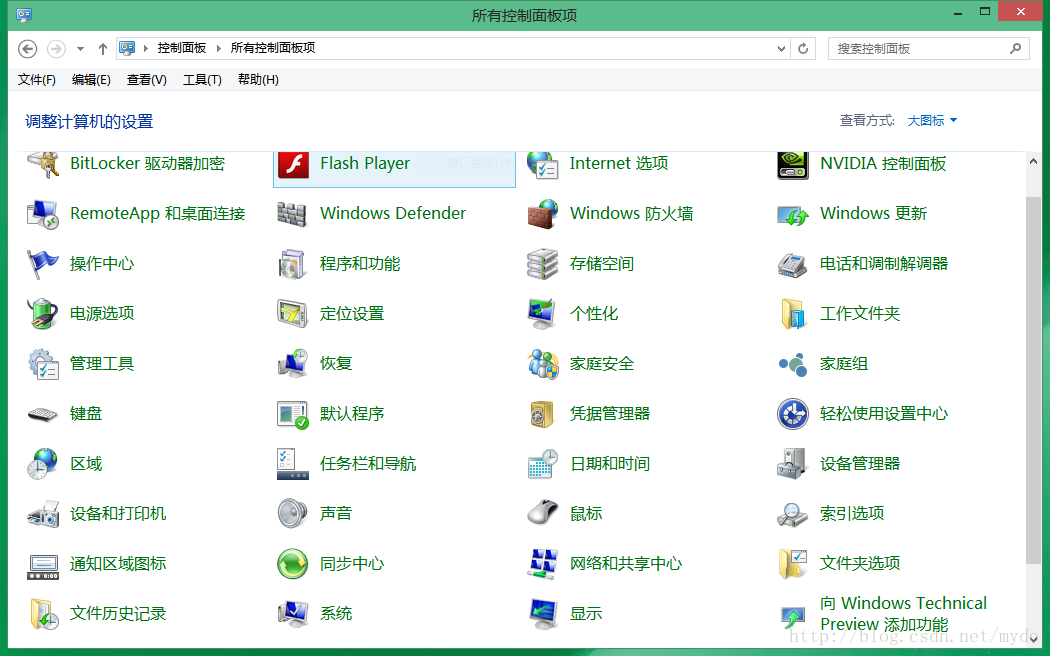Open 恢复 icon
Image resolution: width=1050 pixels, height=656 pixels.
click(293, 364)
